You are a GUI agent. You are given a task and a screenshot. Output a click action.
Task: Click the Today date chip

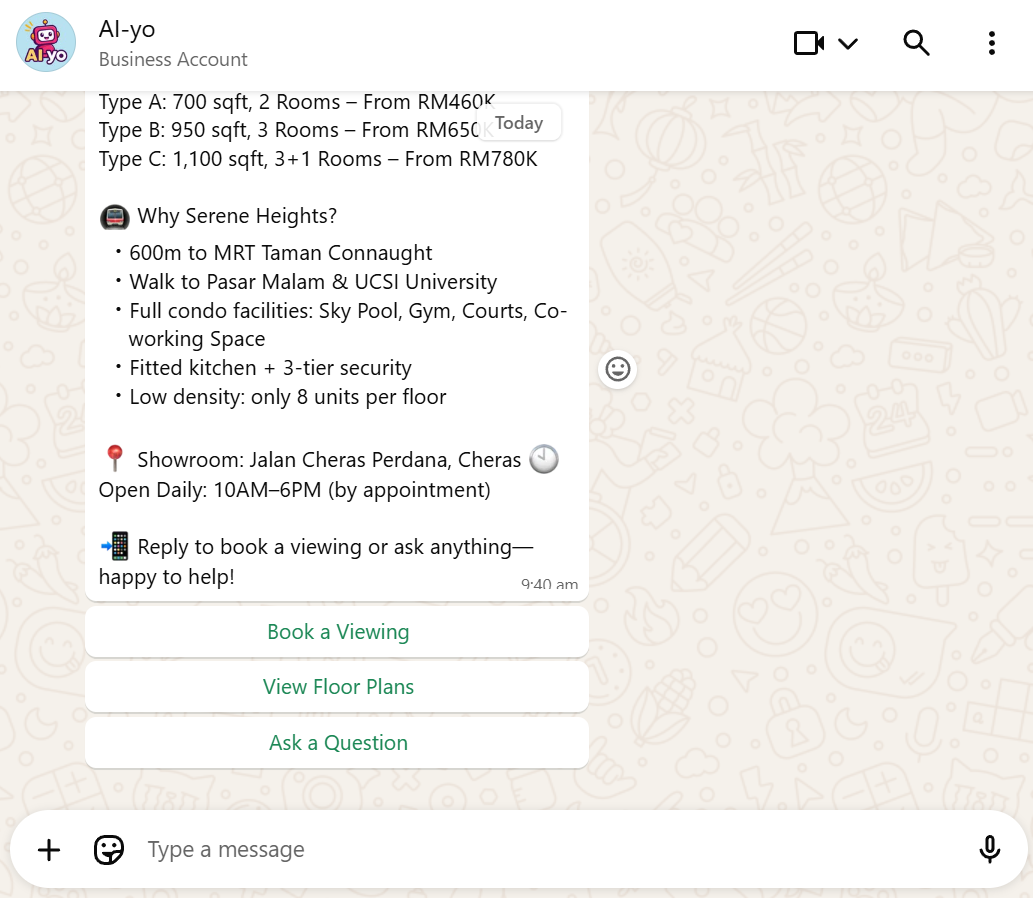pyautogui.click(x=519, y=122)
